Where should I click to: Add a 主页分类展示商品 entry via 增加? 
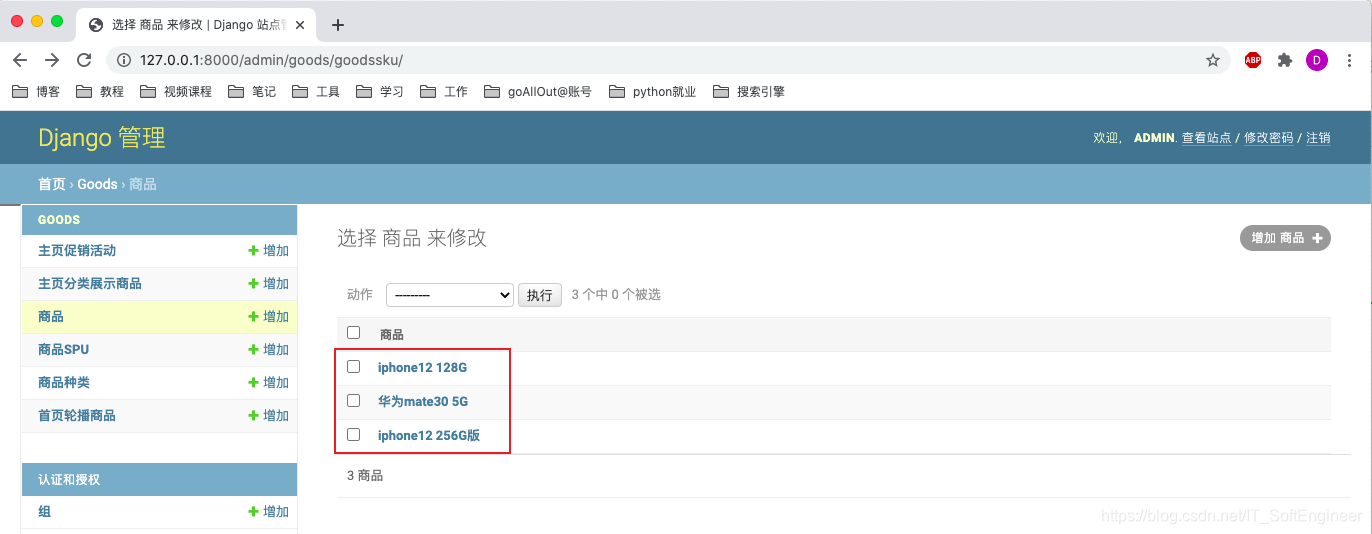(269, 284)
